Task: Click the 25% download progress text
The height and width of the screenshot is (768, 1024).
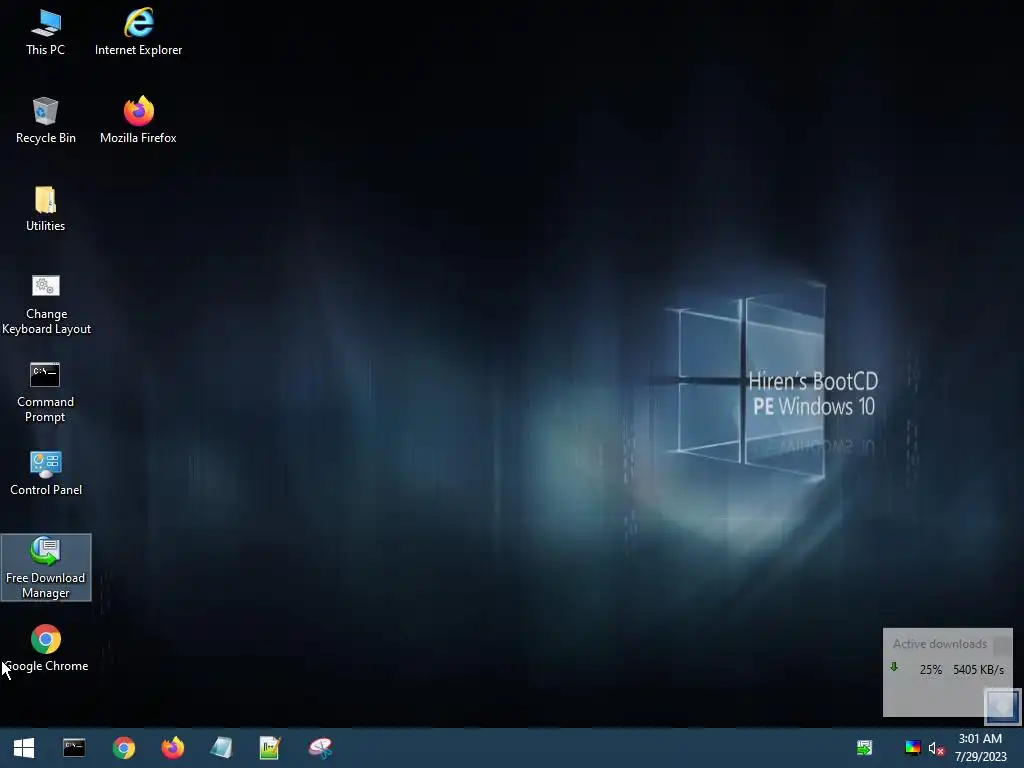Action: point(931,669)
